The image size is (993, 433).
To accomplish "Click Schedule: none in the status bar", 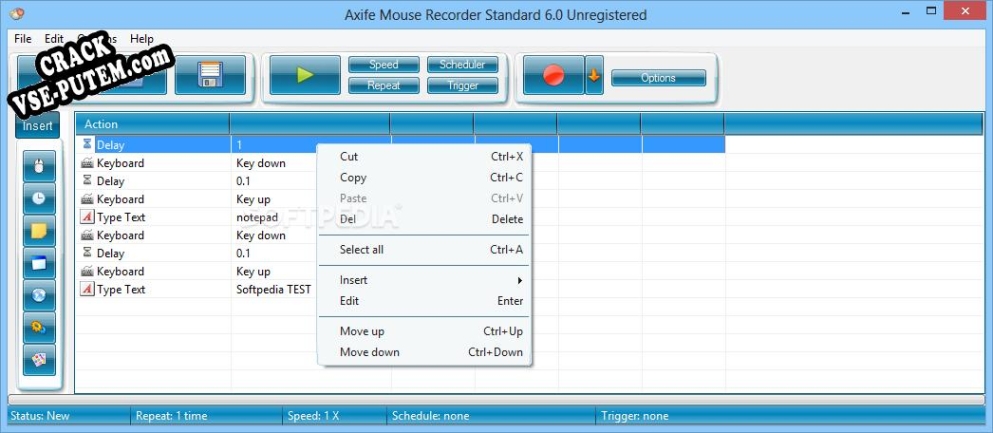I will point(431,416).
